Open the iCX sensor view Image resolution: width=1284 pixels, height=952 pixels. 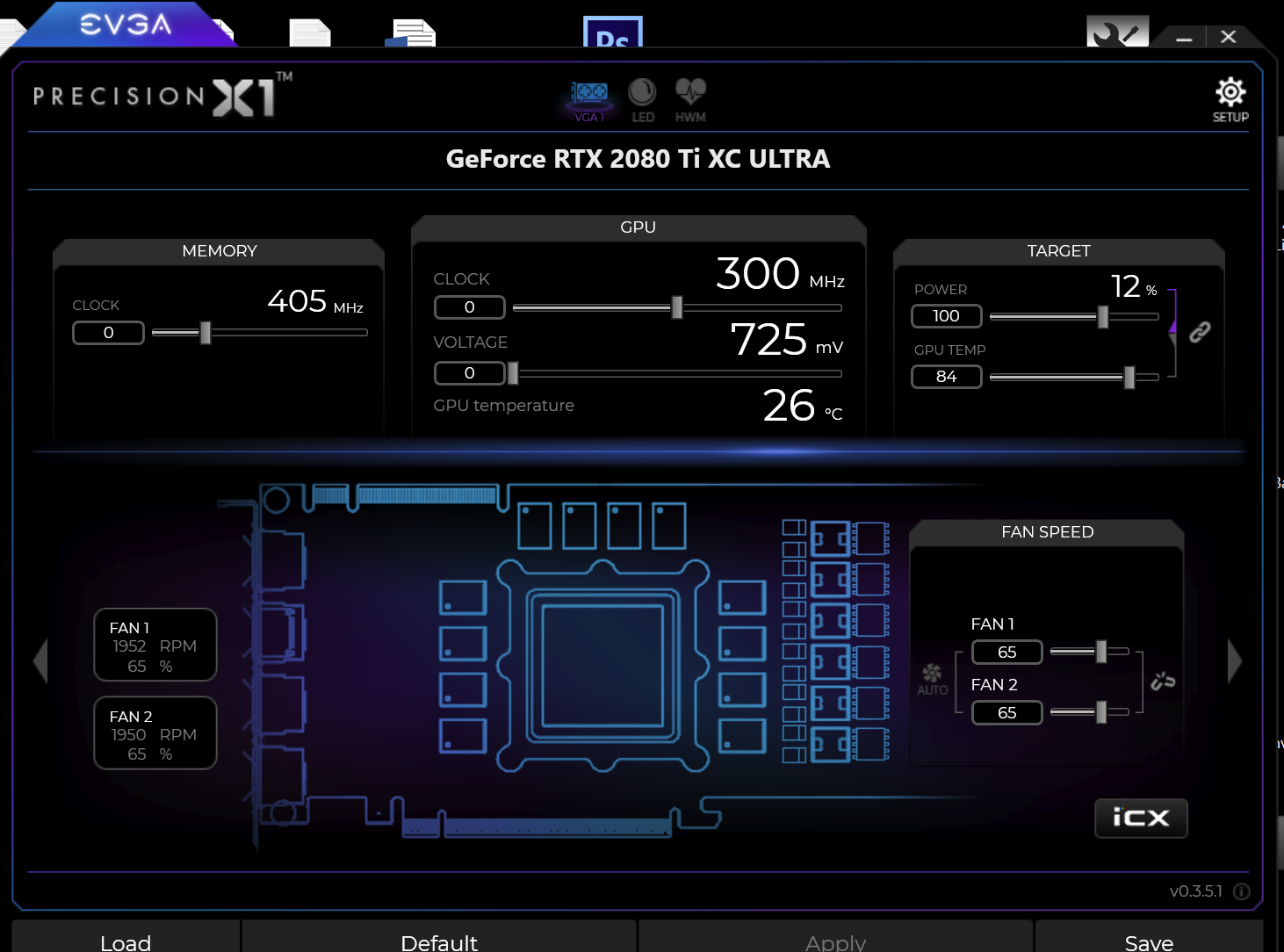coord(1141,818)
